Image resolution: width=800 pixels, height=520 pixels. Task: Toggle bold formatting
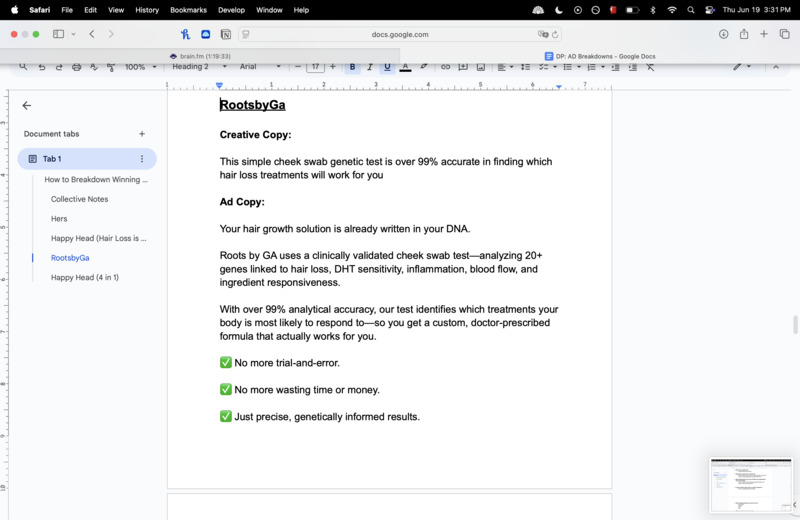tap(352, 67)
